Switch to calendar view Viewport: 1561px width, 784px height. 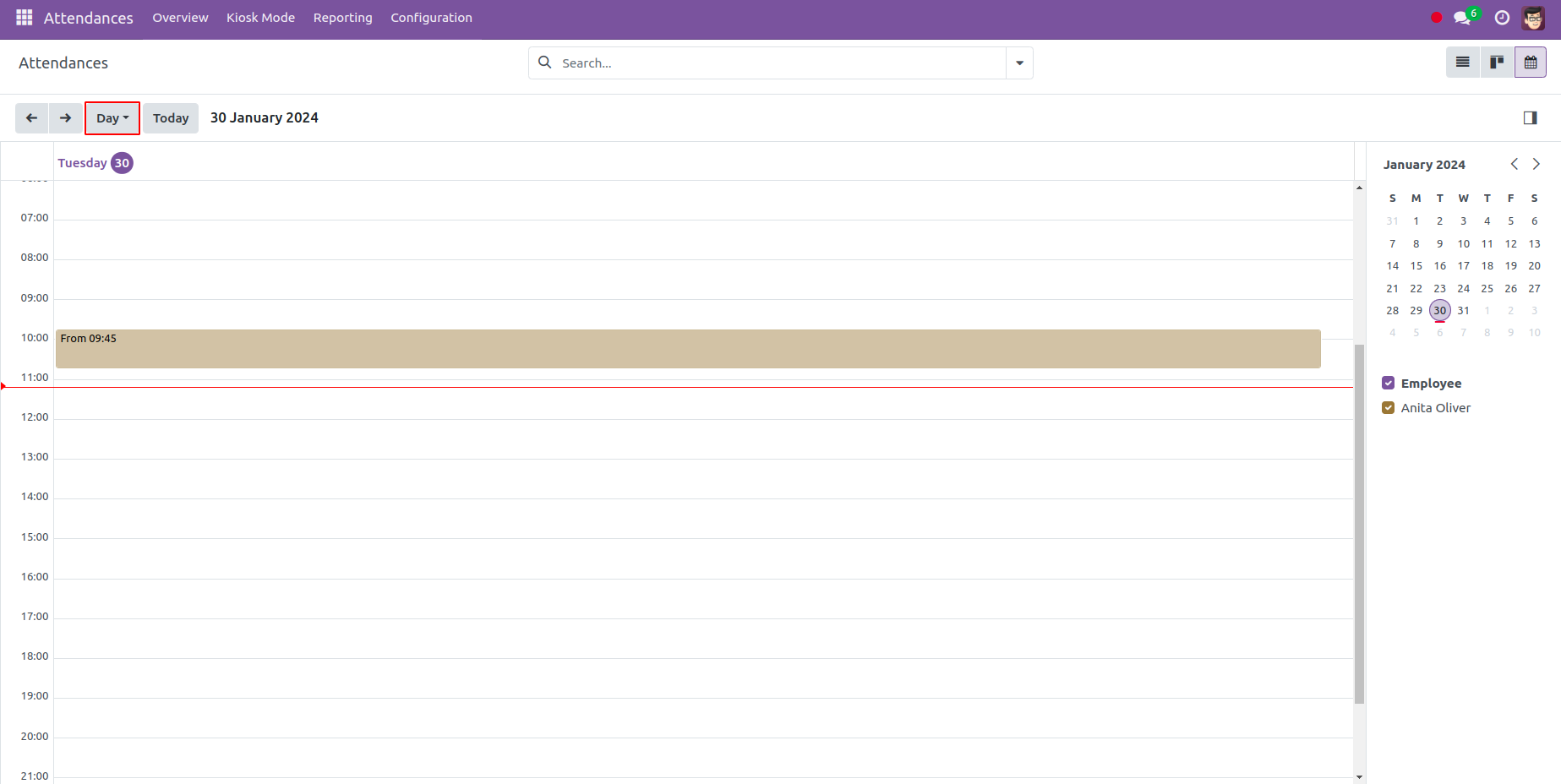click(x=1531, y=63)
